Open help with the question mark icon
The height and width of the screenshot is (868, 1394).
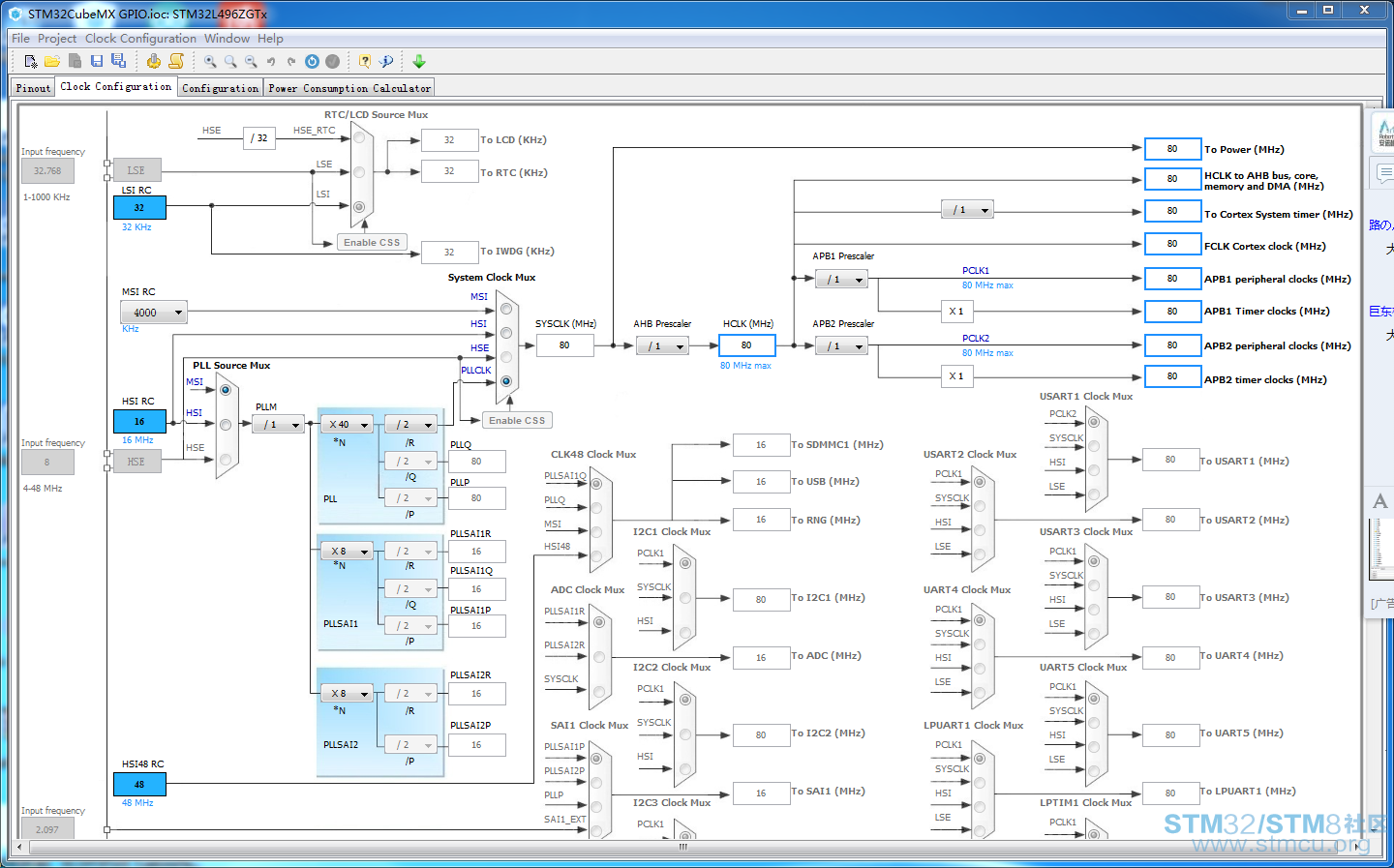coord(365,61)
